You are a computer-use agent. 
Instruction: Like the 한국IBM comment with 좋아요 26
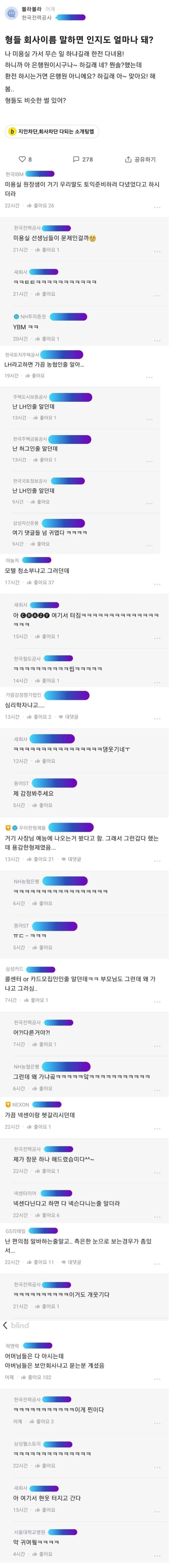coord(40,206)
